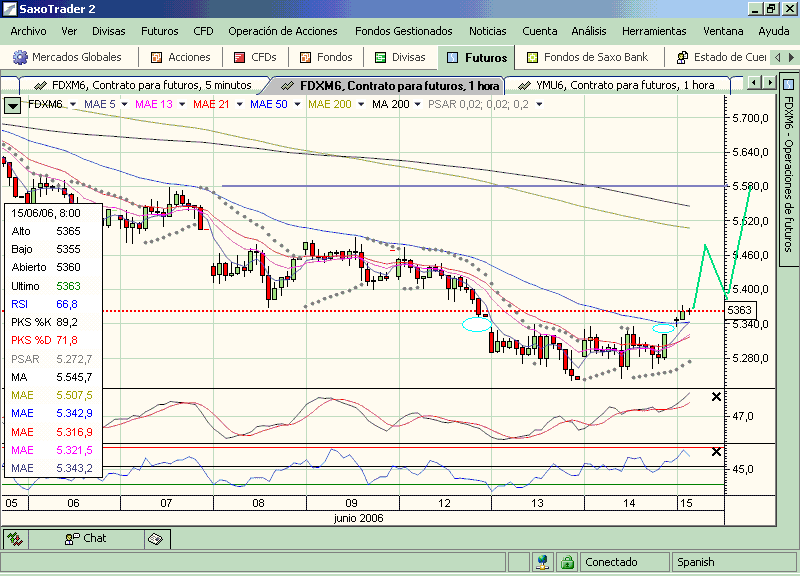Click the ticket icon next to Chat

pos(156,539)
